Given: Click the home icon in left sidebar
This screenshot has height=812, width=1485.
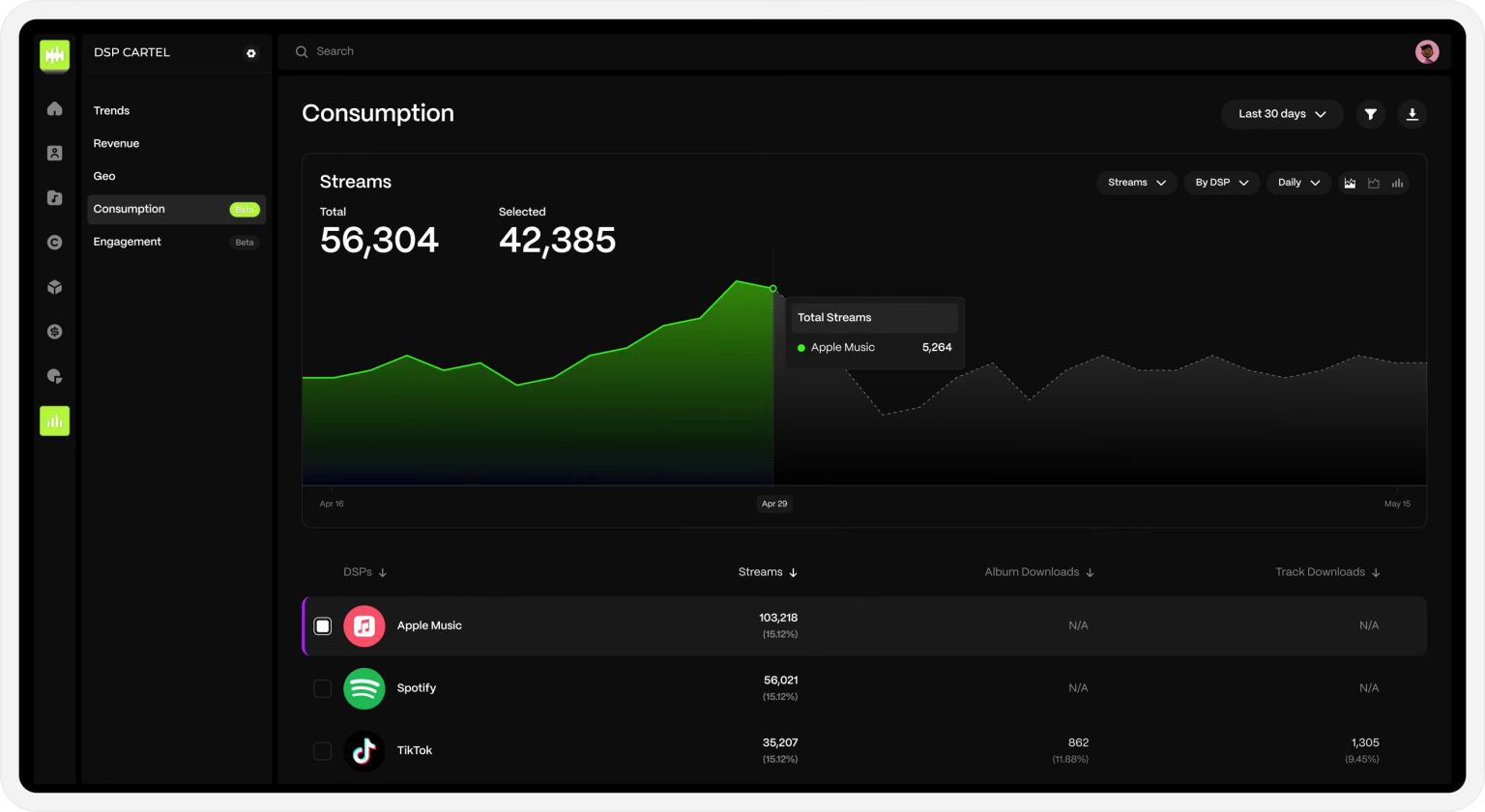Looking at the screenshot, I should tap(54, 109).
